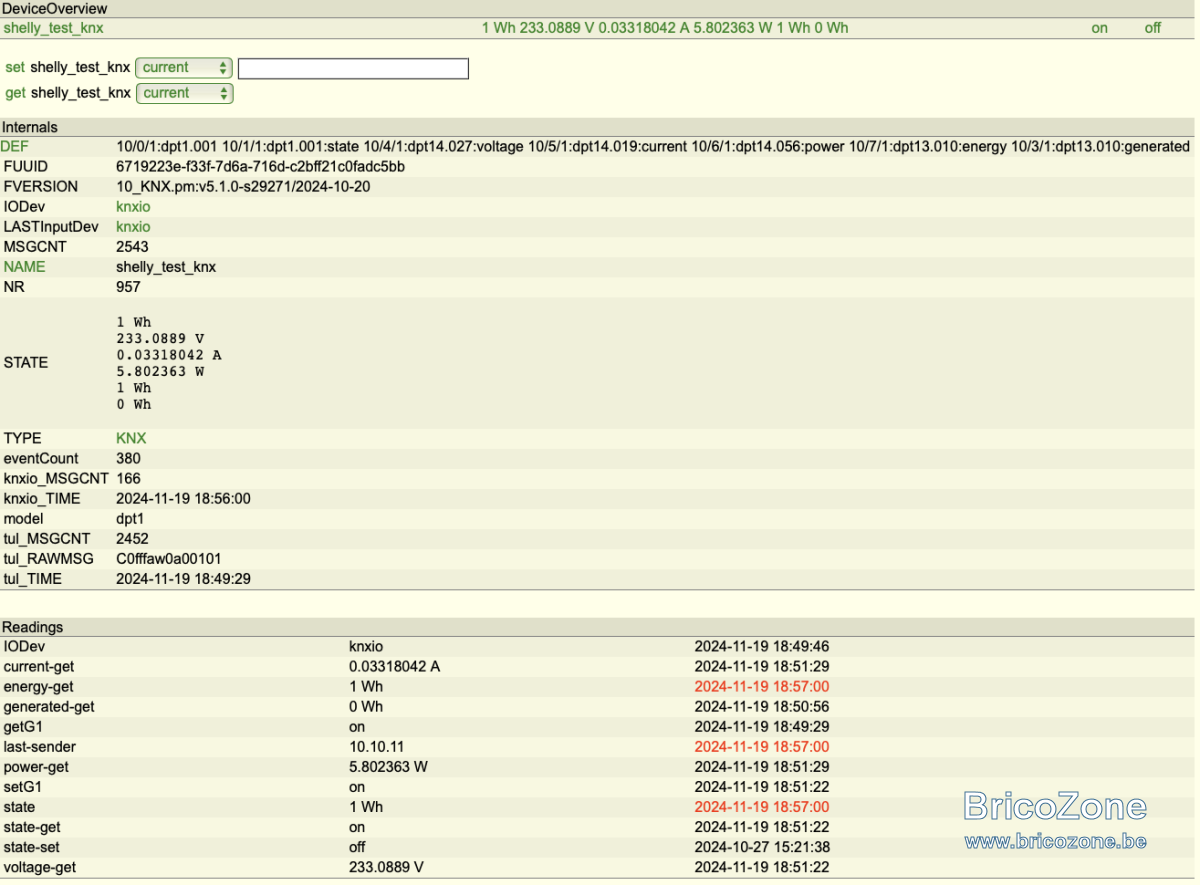Image resolution: width=1200 pixels, height=885 pixels.
Task: Click the energy-get reading name
Action: tap(38, 686)
